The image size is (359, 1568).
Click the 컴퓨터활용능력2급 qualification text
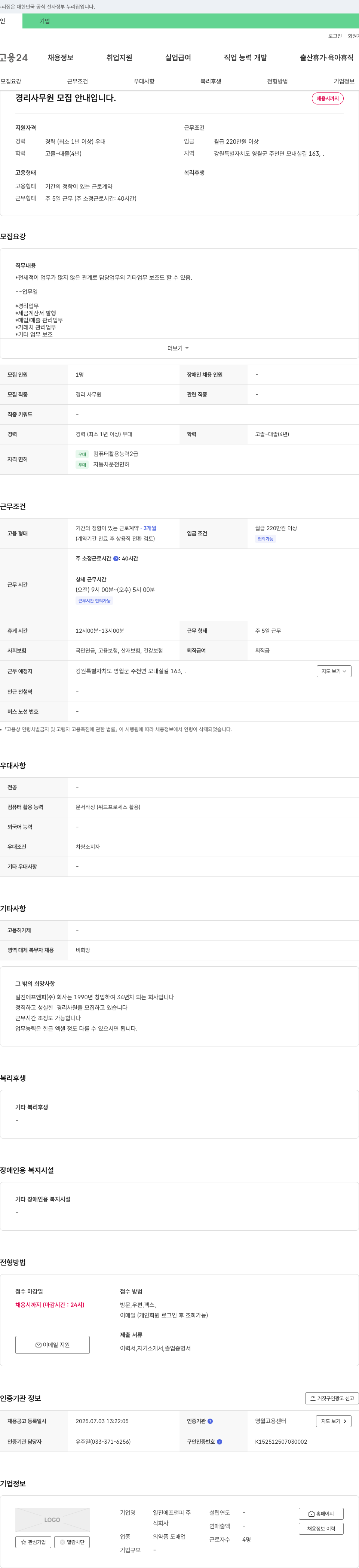click(116, 454)
